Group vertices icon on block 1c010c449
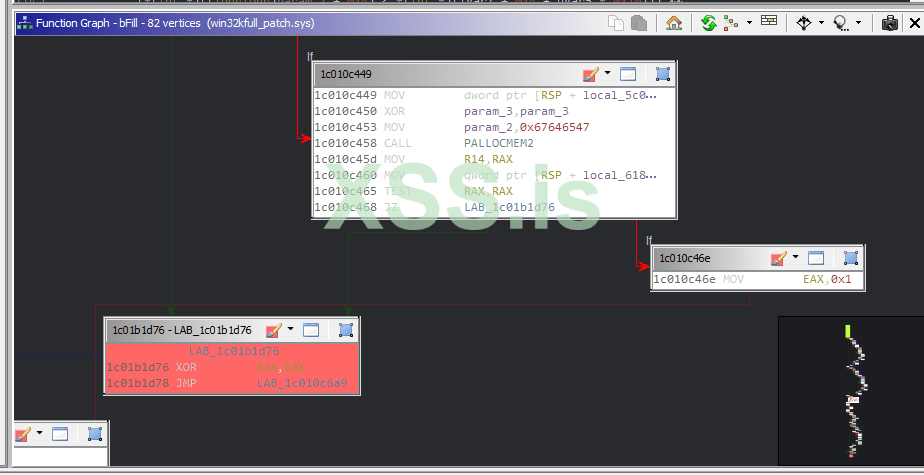The height and width of the screenshot is (475, 924). [663, 74]
